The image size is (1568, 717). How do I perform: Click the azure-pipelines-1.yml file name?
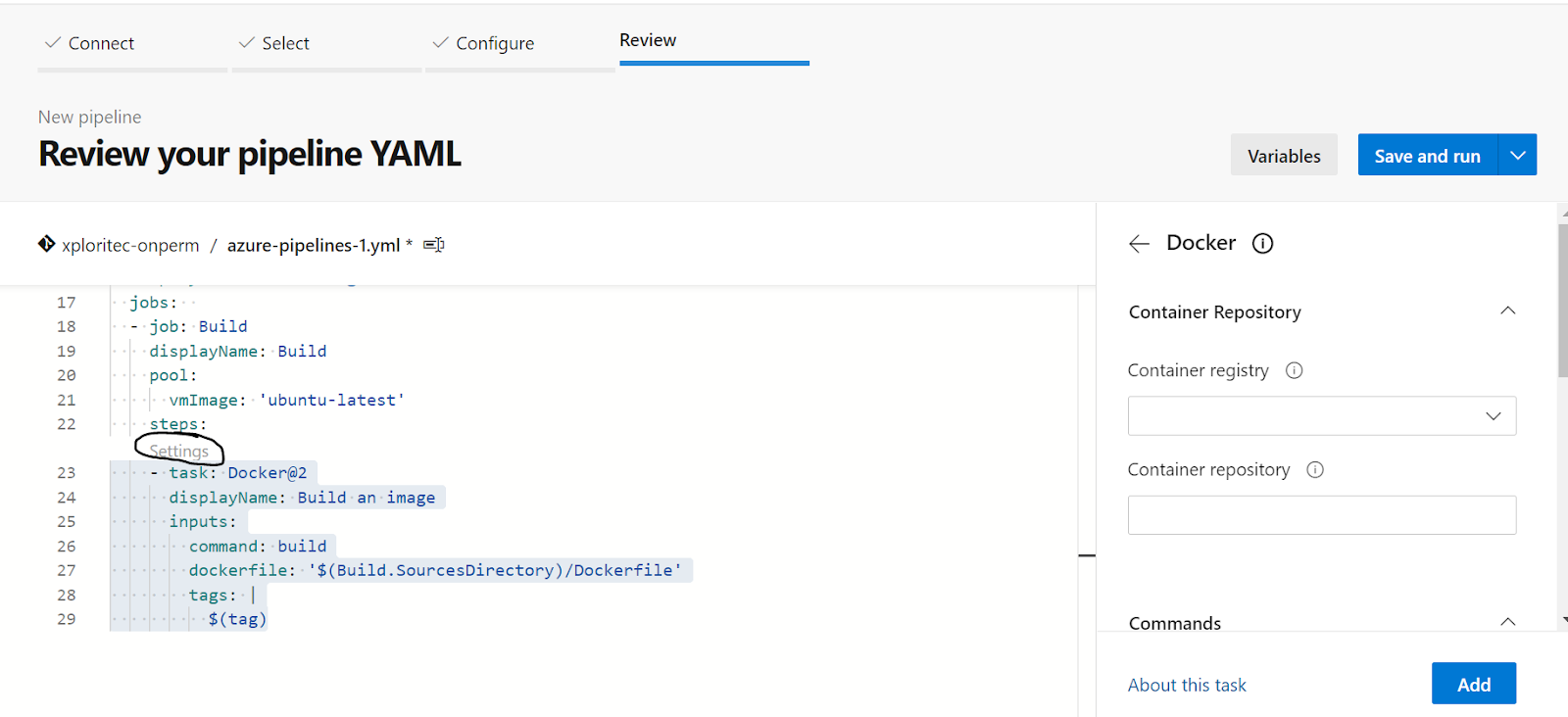314,245
